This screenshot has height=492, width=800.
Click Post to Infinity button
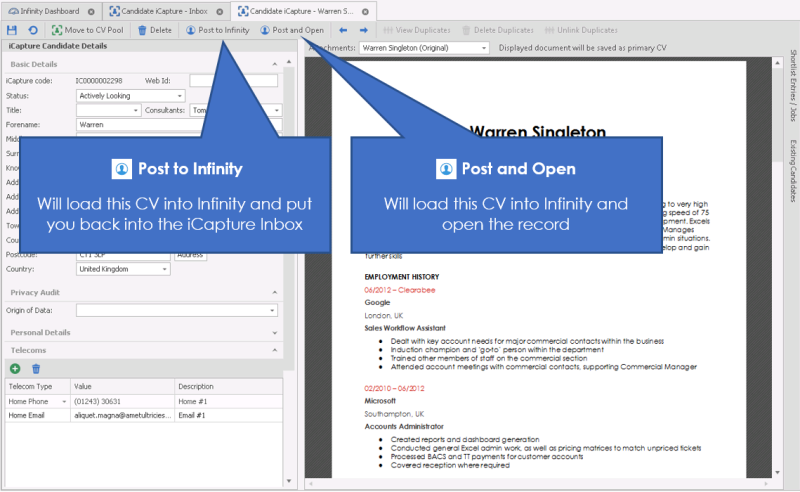click(217, 30)
